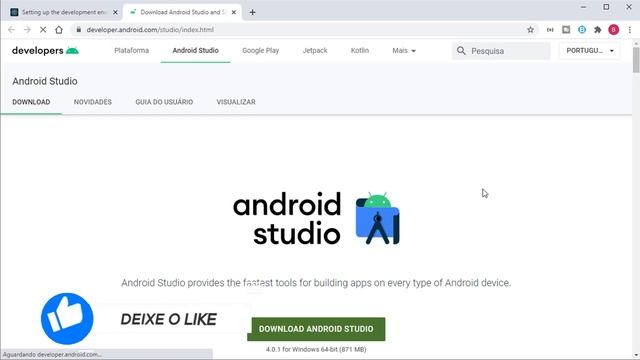This screenshot has width=640, height=360.
Task: Open a new browser tab with plus
Action: tap(252, 12)
